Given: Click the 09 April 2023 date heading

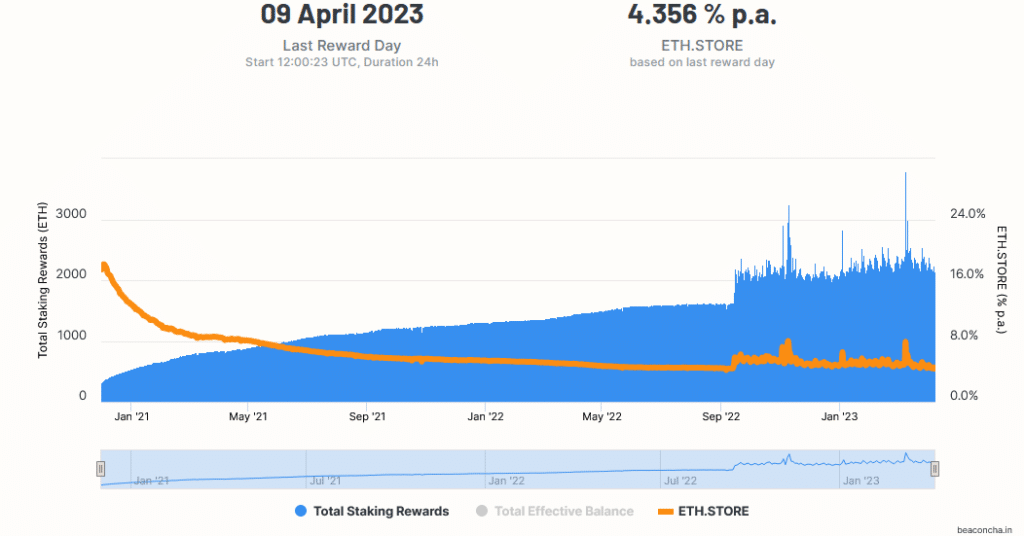Looking at the screenshot, I should (341, 15).
